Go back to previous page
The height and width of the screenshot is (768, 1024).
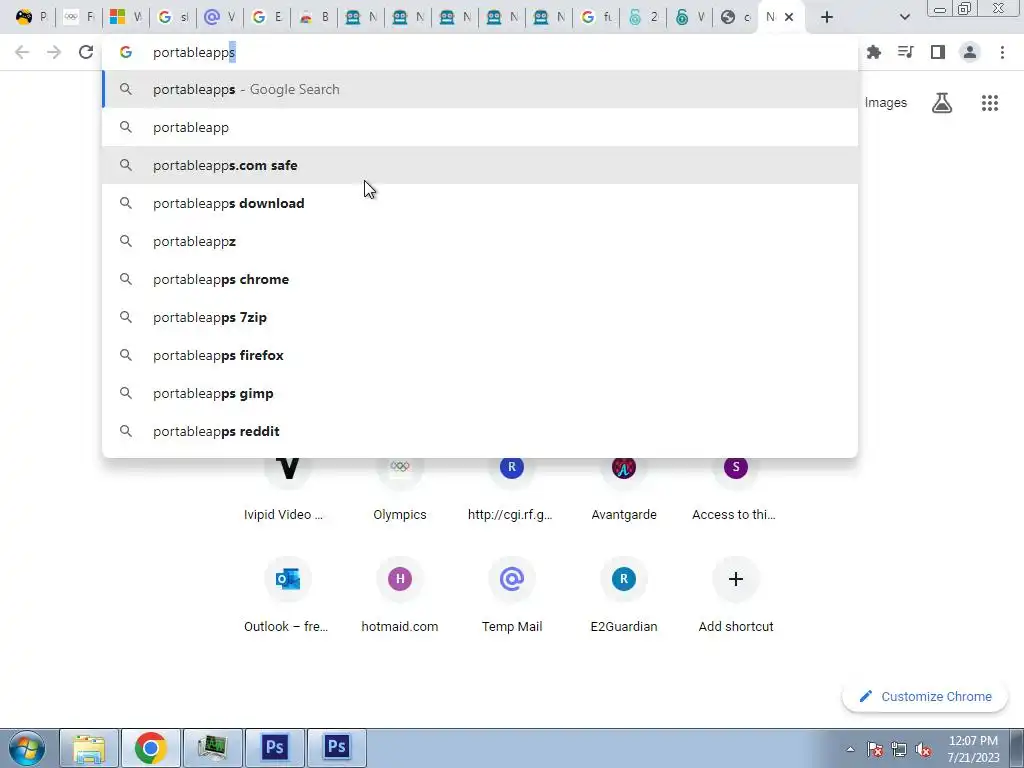22,52
